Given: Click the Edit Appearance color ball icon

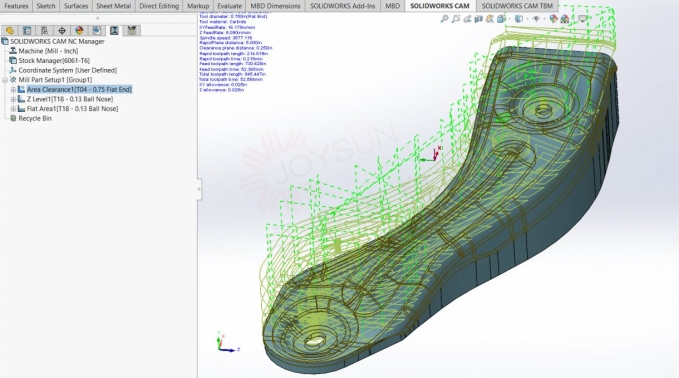Looking at the screenshot, I should tap(553, 19).
